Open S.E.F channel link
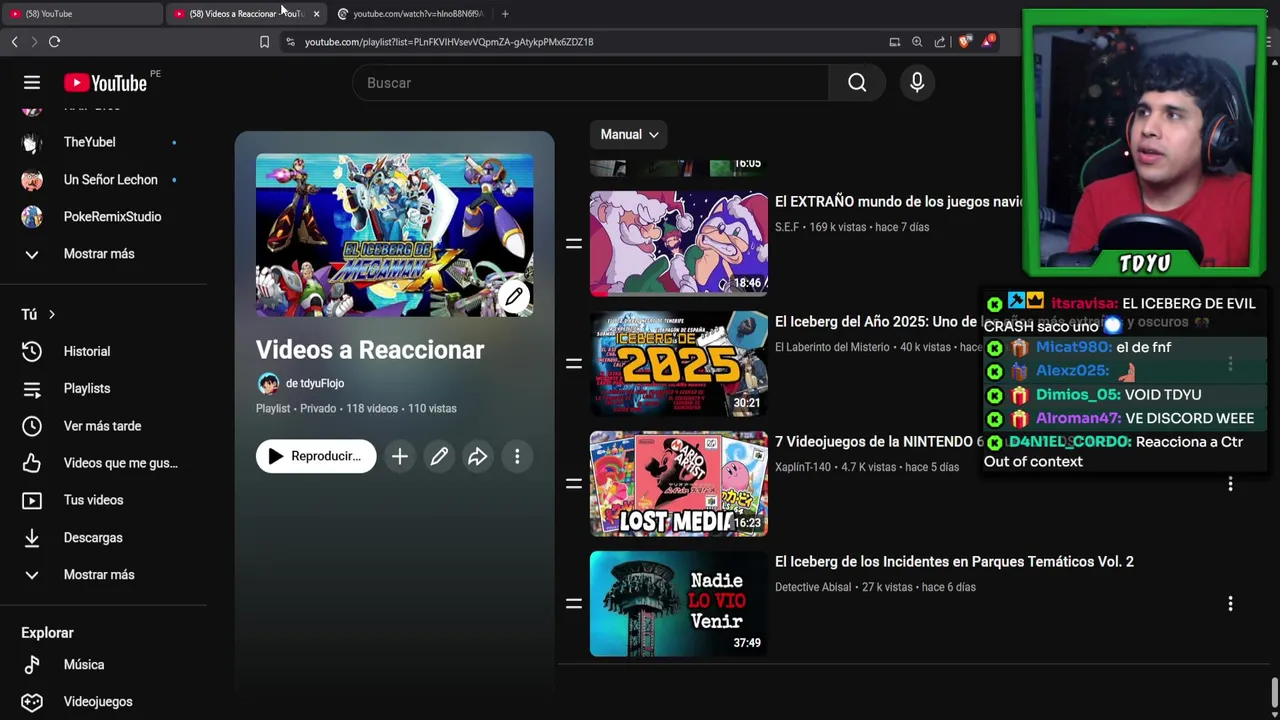 coord(787,227)
